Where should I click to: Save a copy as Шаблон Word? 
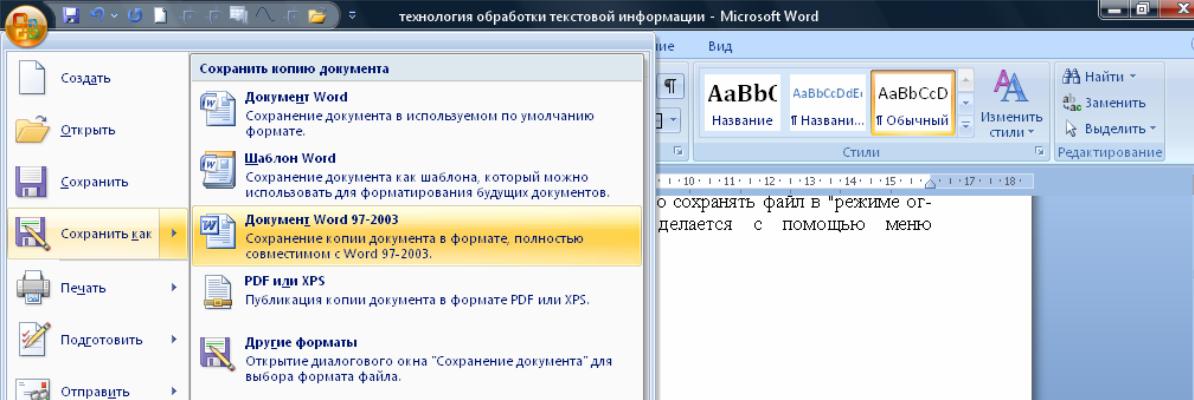coord(417,174)
